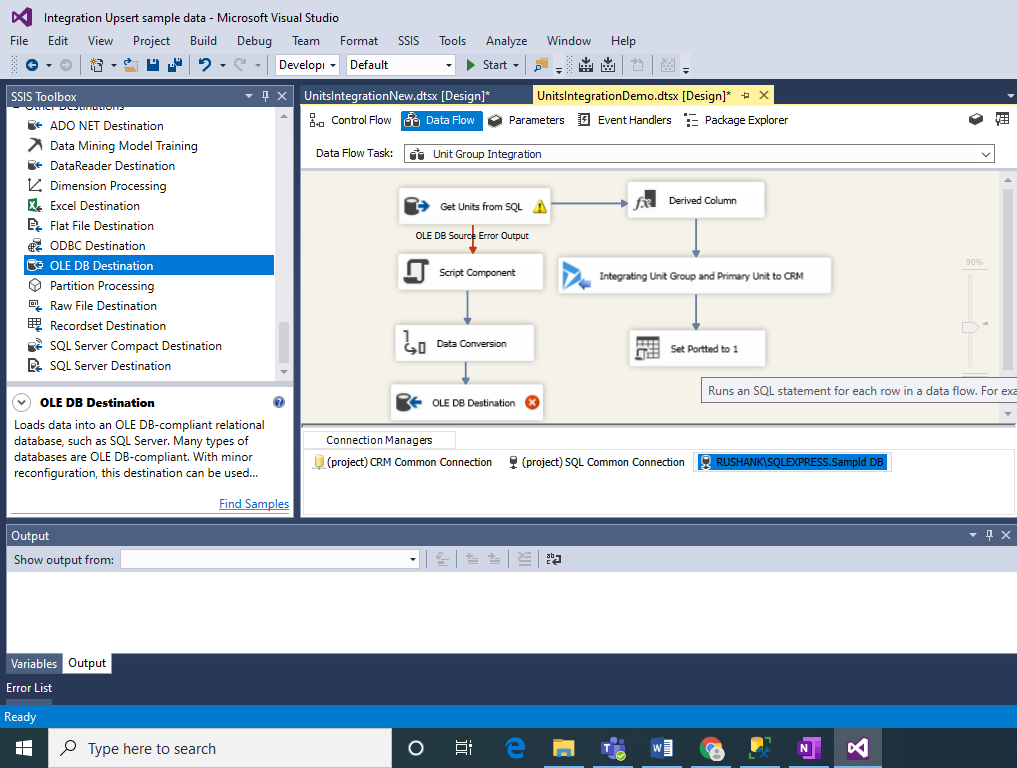Click the Start debugging button
This screenshot has width=1017, height=768.
click(487, 65)
